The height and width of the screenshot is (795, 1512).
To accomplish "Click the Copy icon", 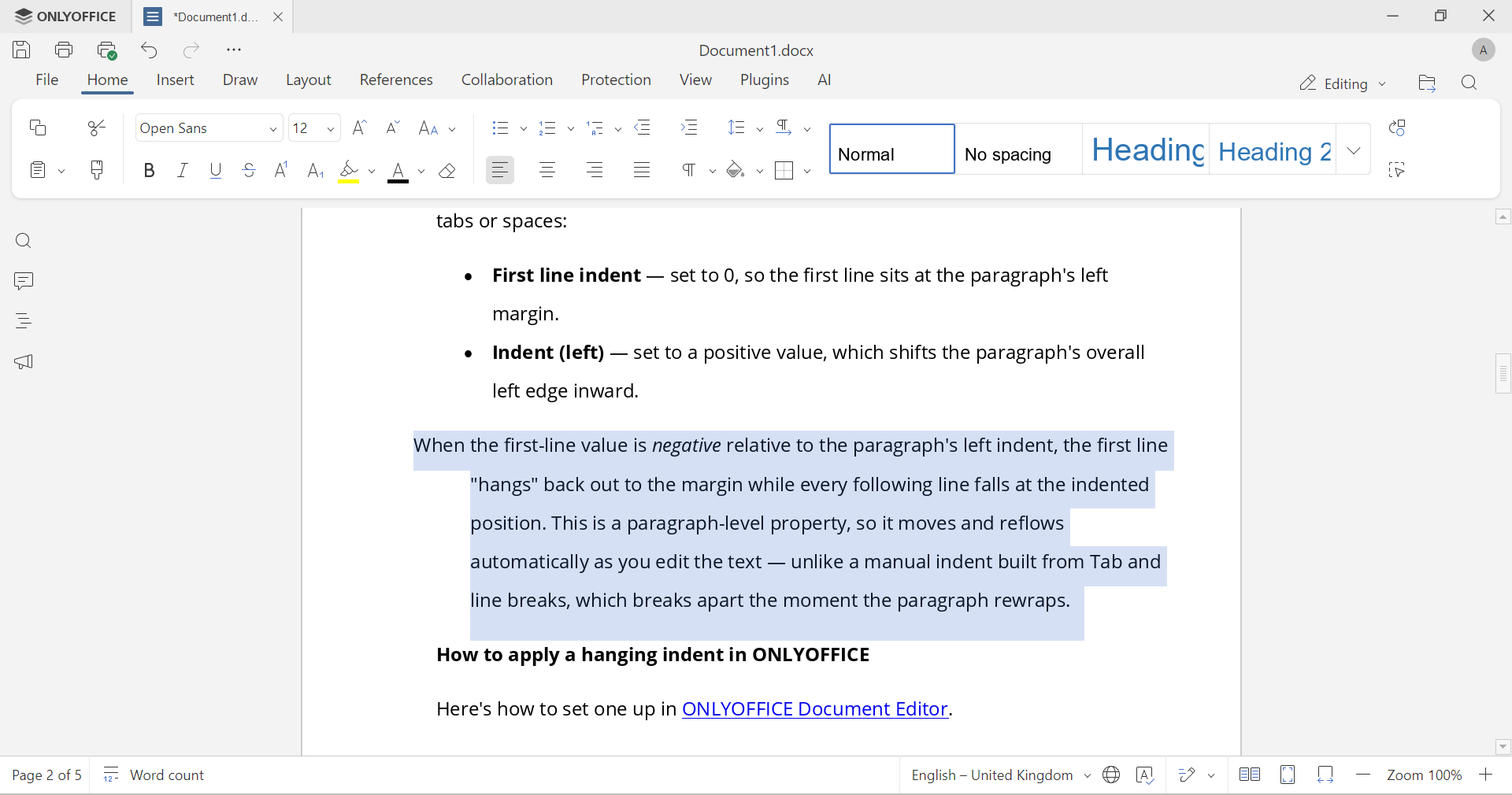I will [38, 128].
